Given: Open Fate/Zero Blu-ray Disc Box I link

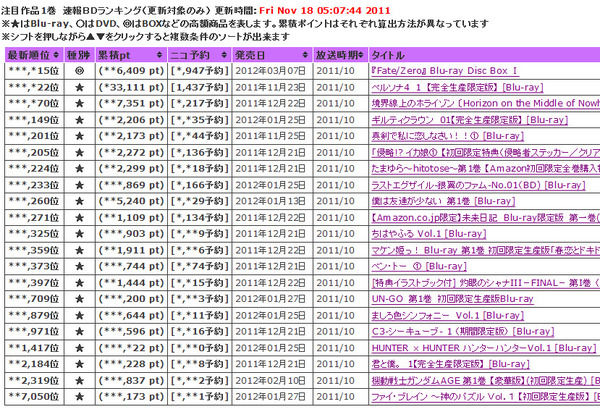Looking at the screenshot, I should click(x=445, y=71).
